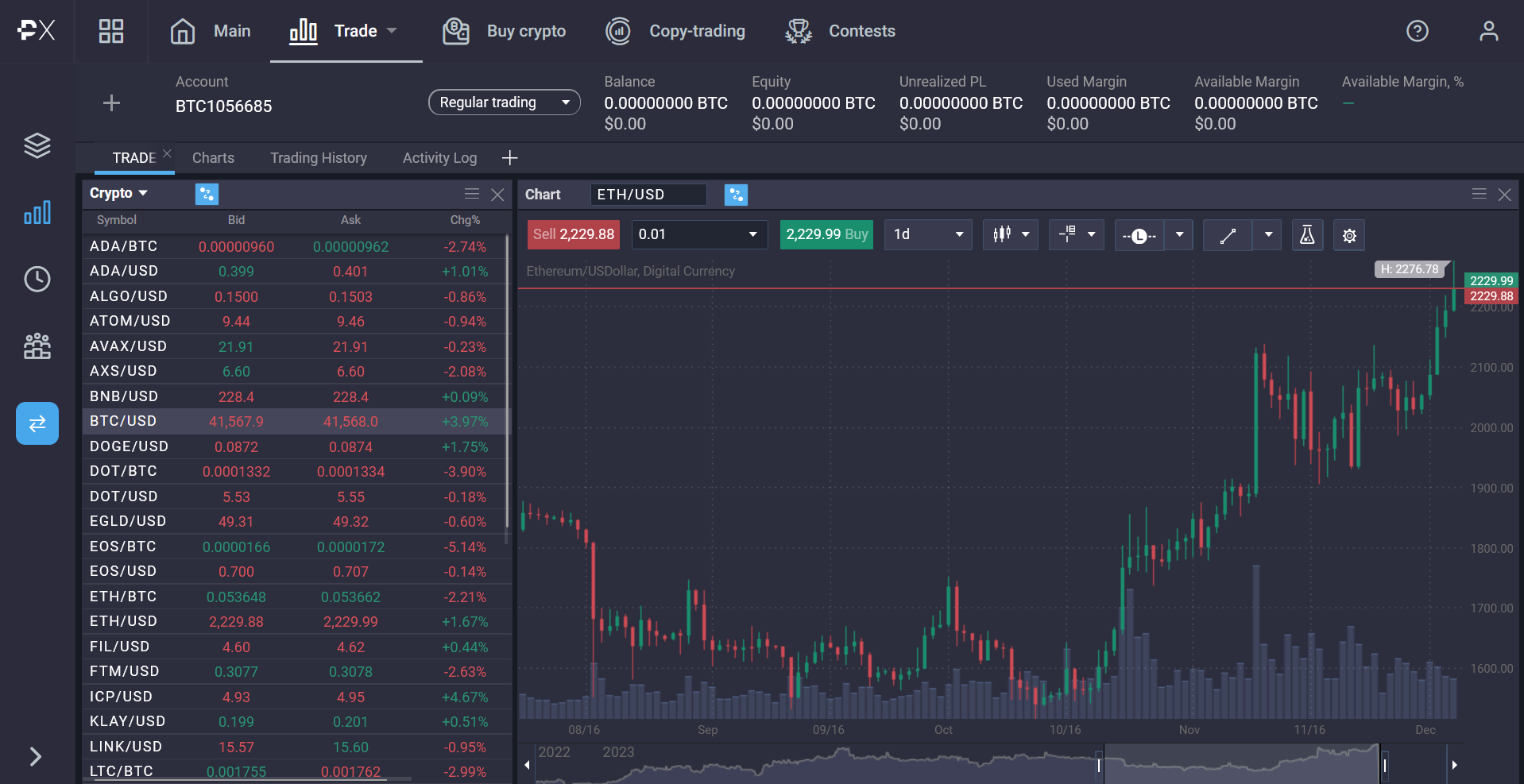Screen dimensions: 1524x784
Task: Open the people group icon in sidebar
Action: [x=37, y=346]
